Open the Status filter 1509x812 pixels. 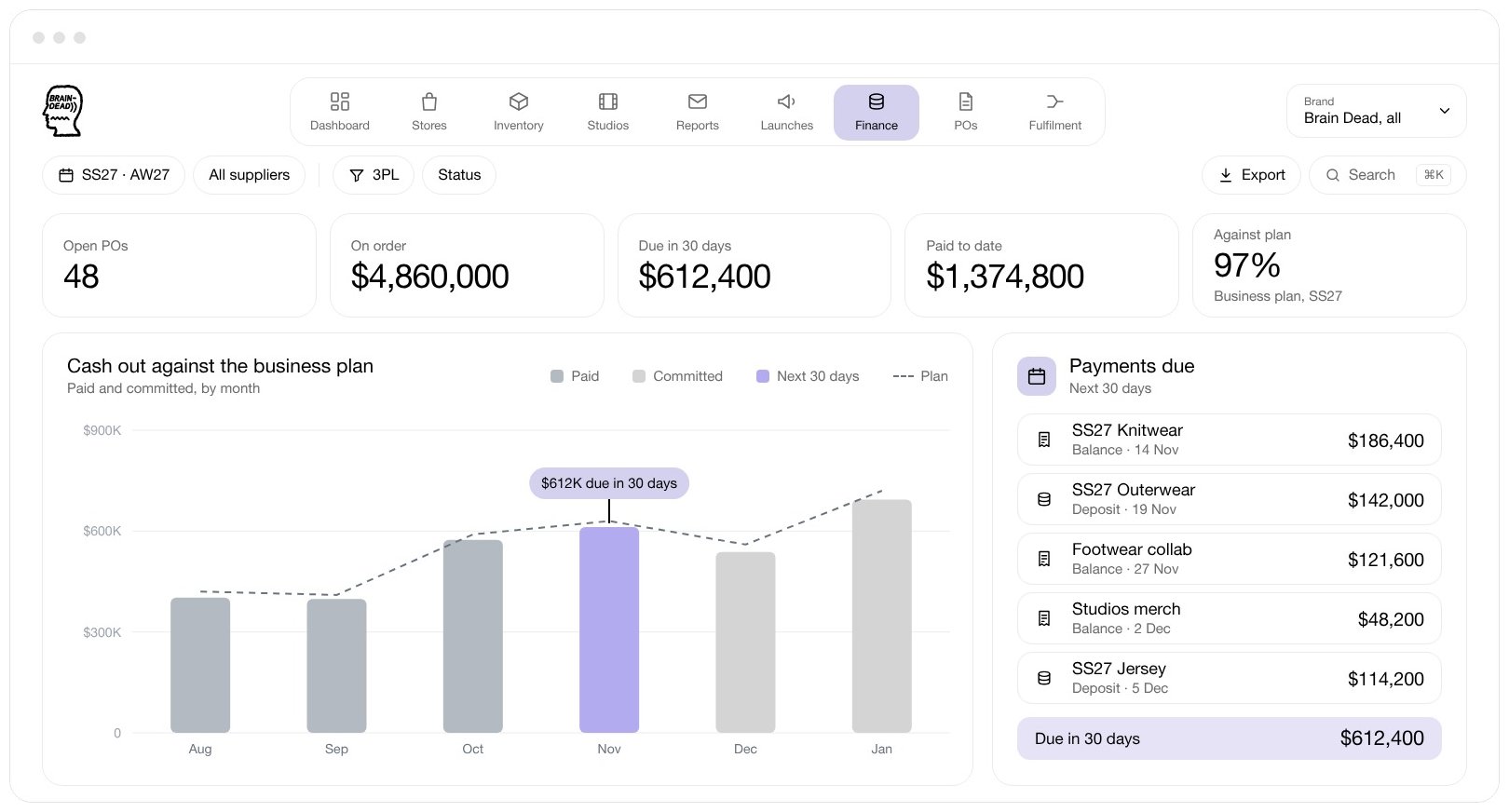(x=459, y=175)
